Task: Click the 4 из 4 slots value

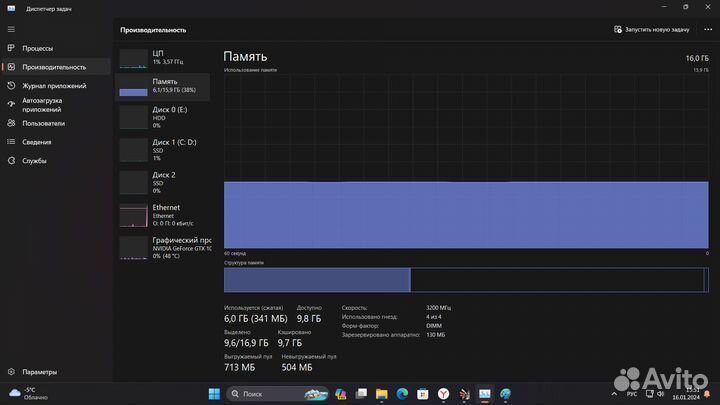Action: [433, 317]
